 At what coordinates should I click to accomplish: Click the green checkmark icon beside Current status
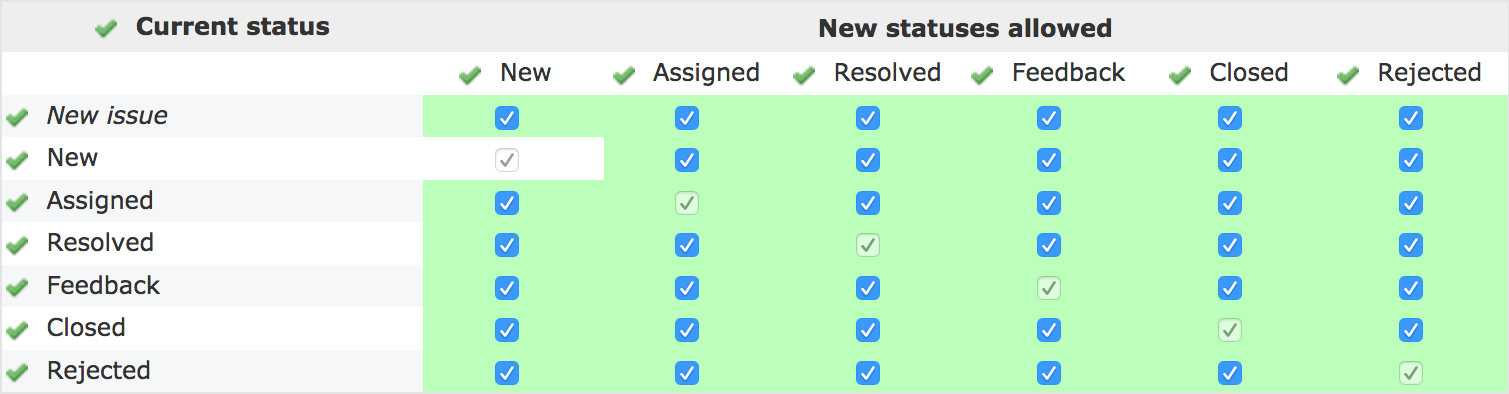coord(106,29)
